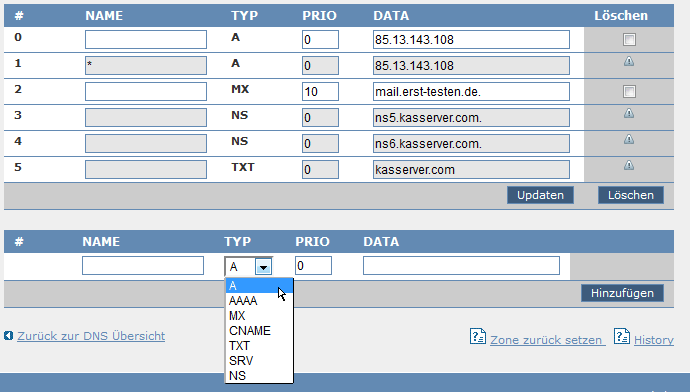The width and height of the screenshot is (690, 392).
Task: Click the disabled PRIO field in row 5
Action: click(320, 169)
